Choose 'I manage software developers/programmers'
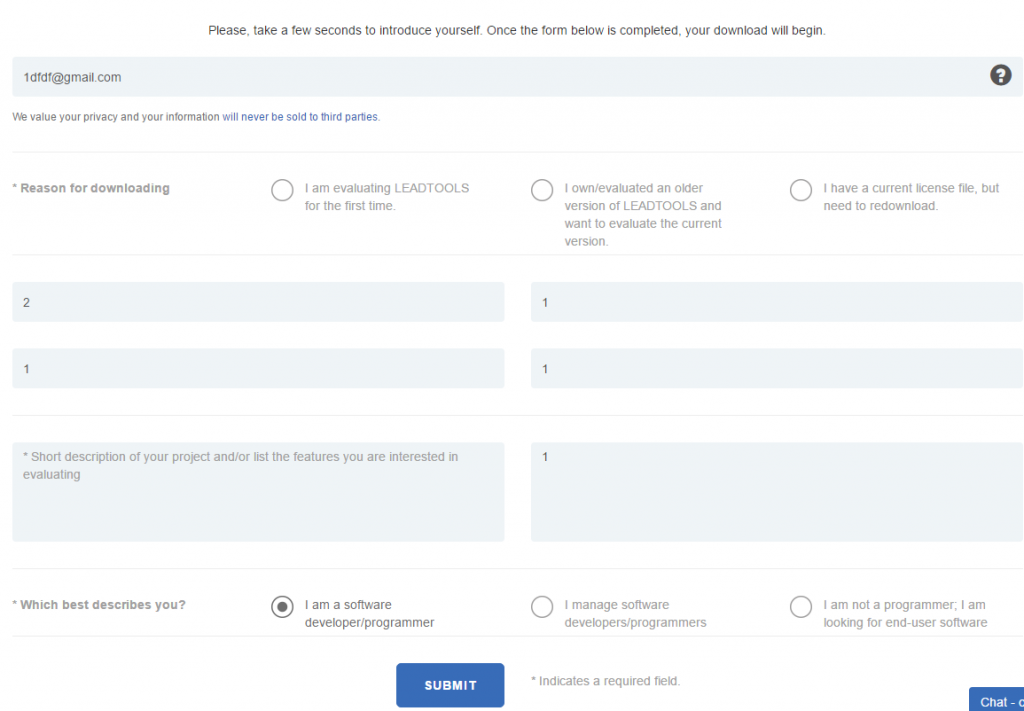 tap(542, 607)
